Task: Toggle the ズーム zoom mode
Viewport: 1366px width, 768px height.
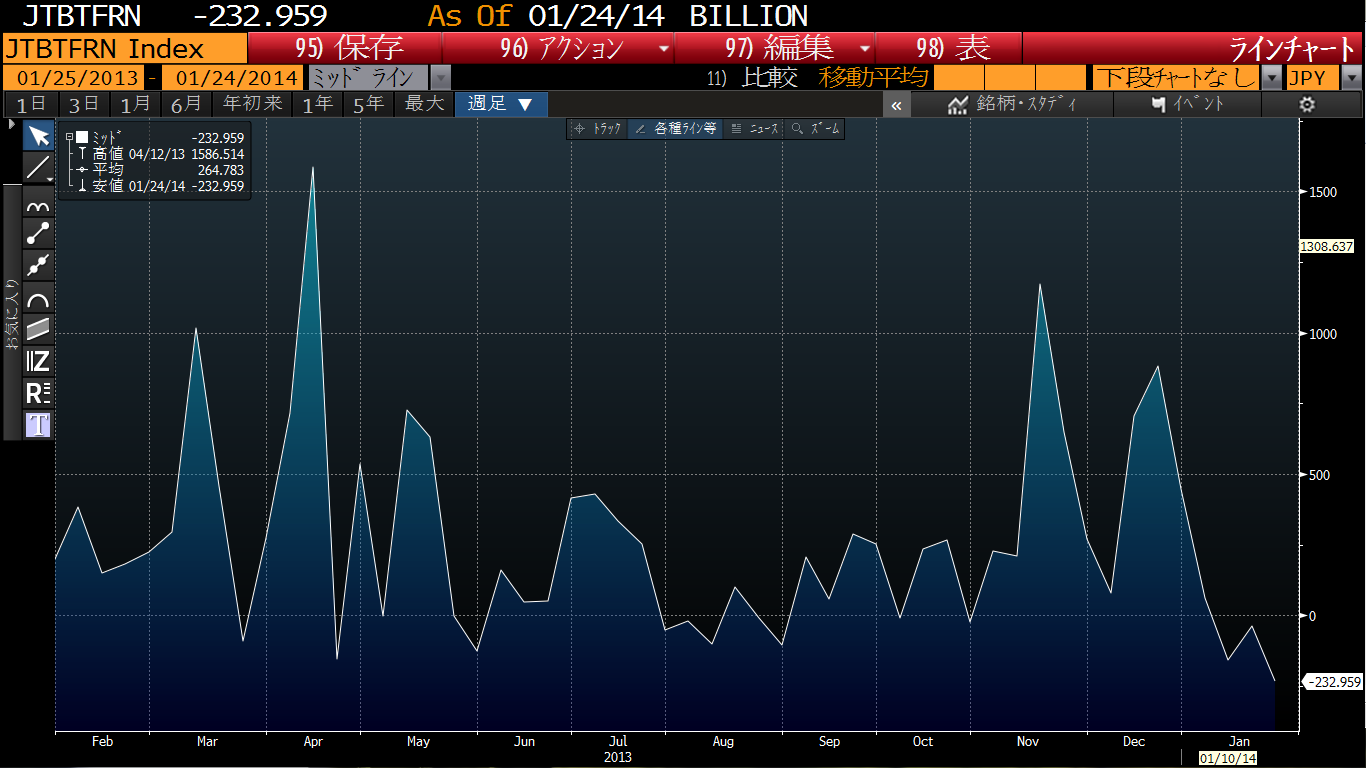Action: coord(815,129)
